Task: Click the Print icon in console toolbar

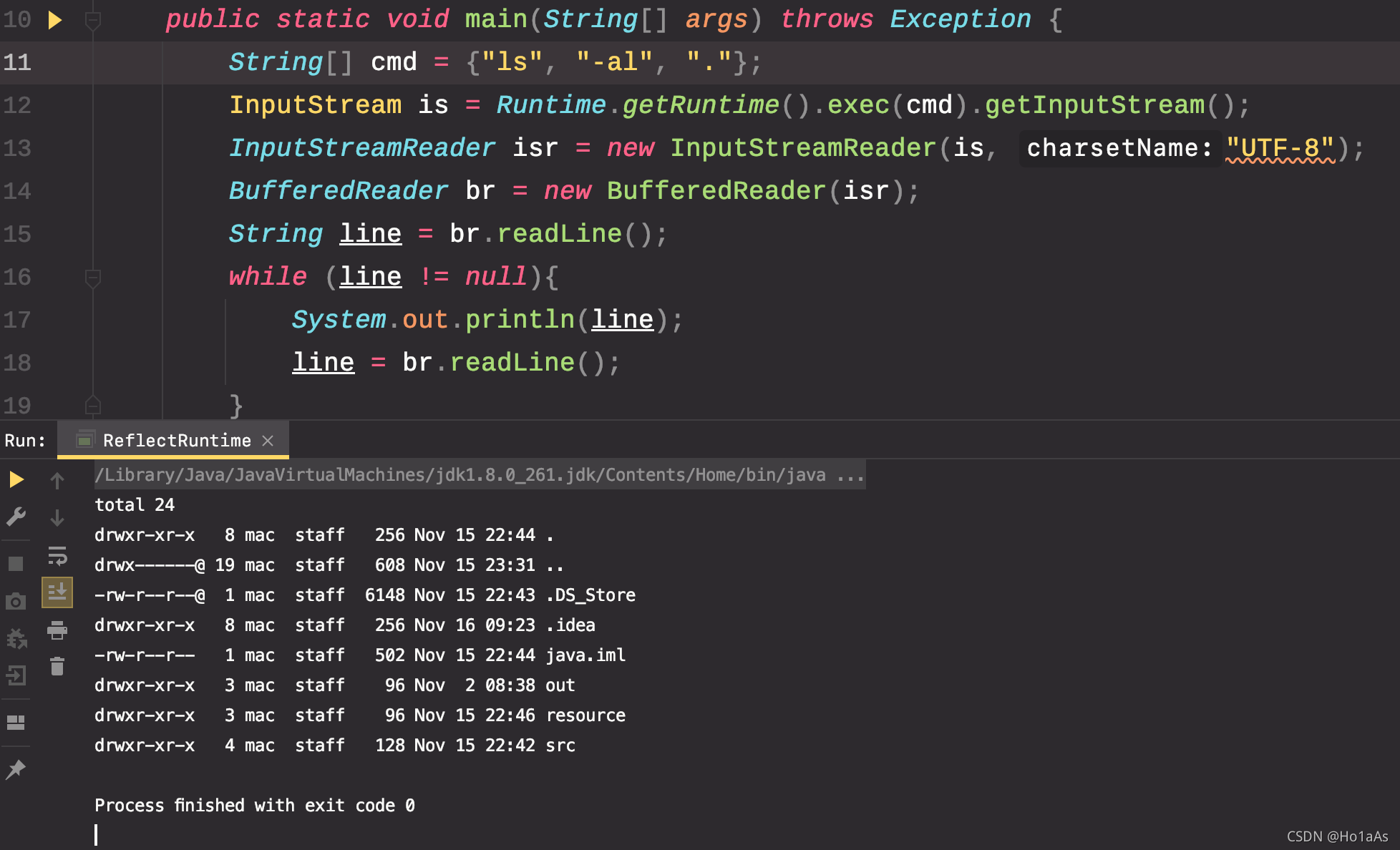Action: 57,630
